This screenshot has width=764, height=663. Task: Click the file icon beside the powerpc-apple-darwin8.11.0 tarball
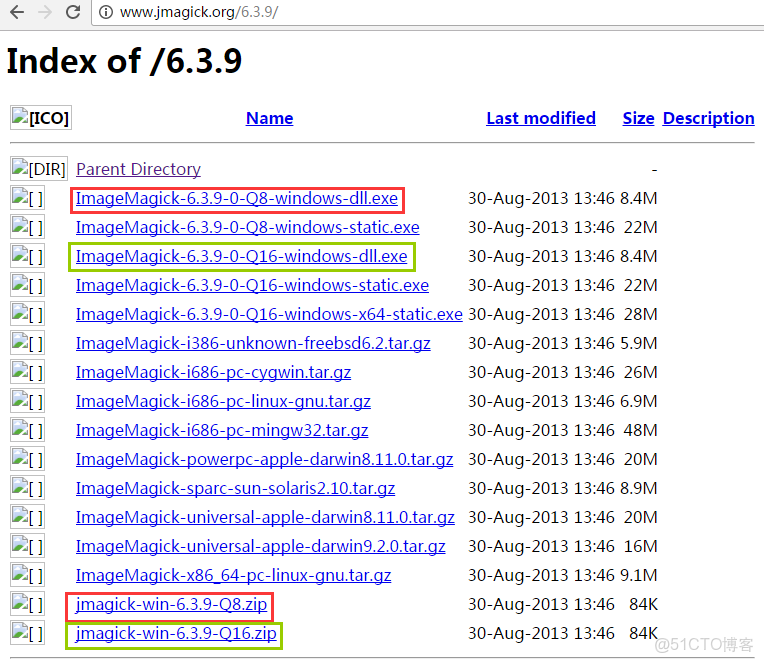click(x=27, y=459)
